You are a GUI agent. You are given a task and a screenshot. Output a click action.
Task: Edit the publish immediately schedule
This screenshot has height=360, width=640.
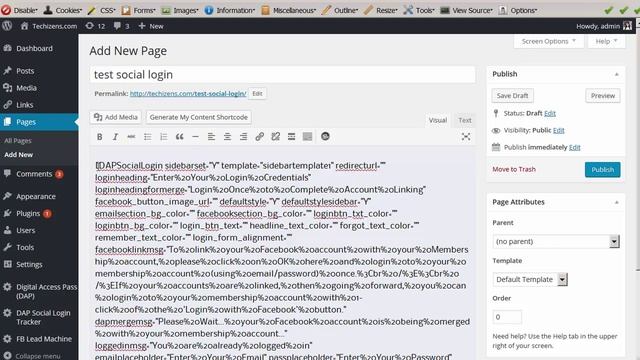point(575,147)
